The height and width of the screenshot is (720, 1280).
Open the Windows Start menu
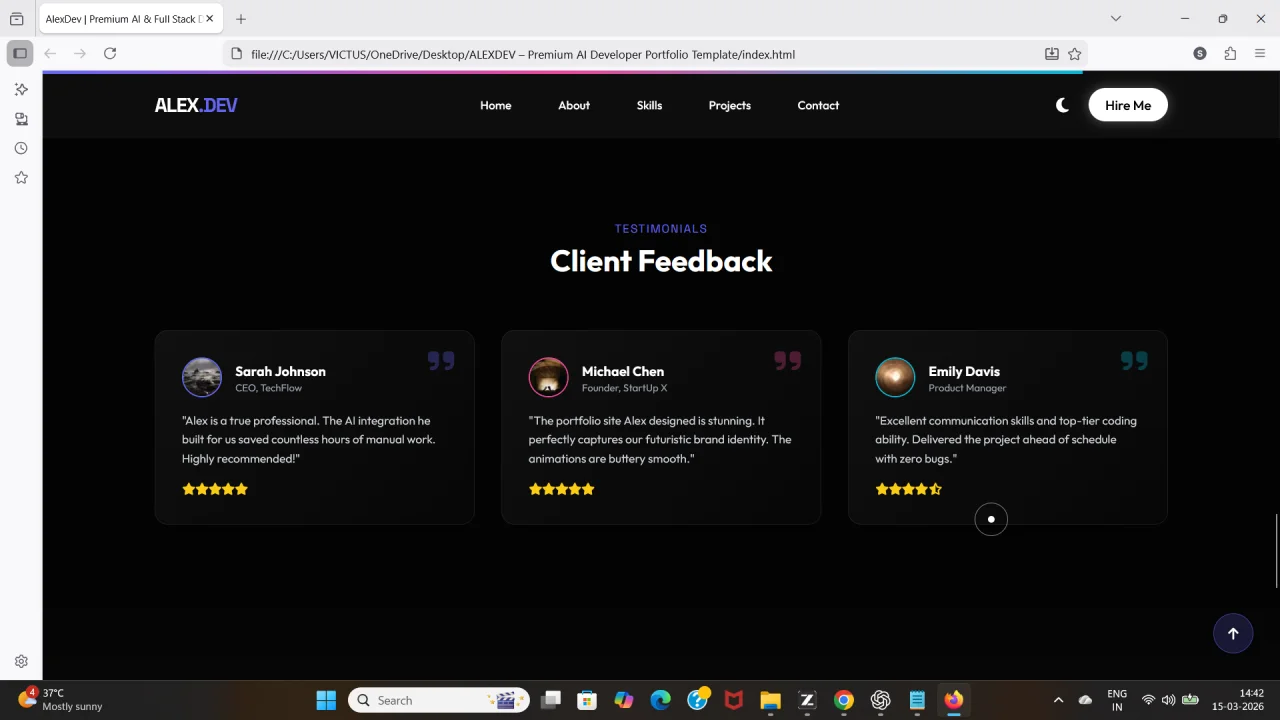(326, 700)
